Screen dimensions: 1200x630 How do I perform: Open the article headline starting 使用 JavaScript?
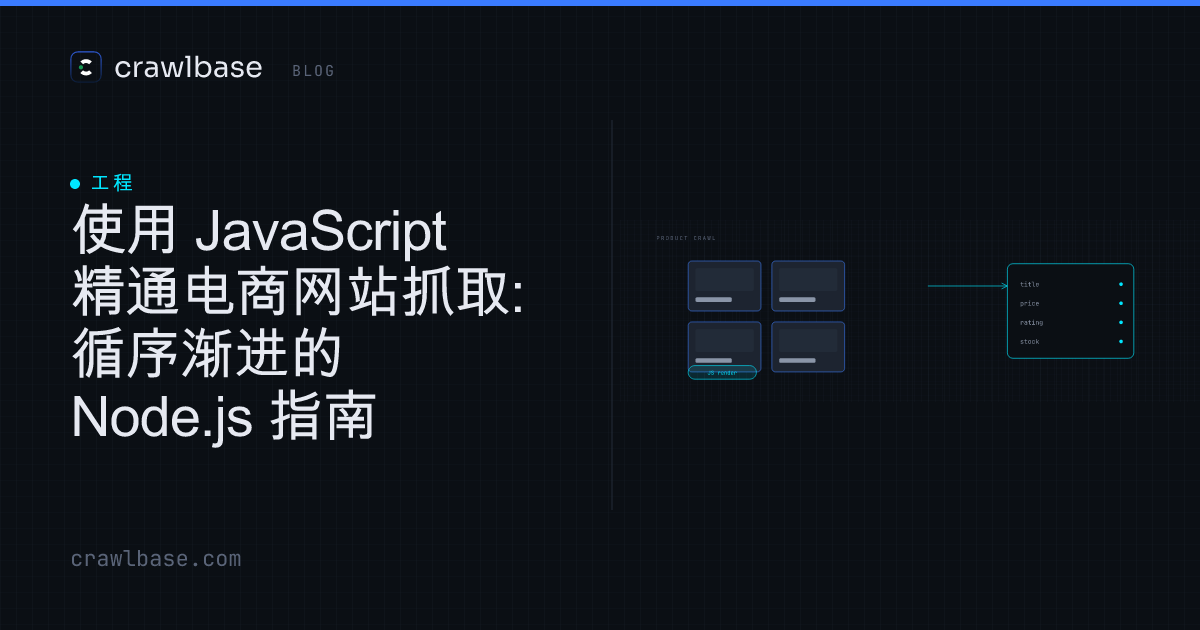[298, 323]
